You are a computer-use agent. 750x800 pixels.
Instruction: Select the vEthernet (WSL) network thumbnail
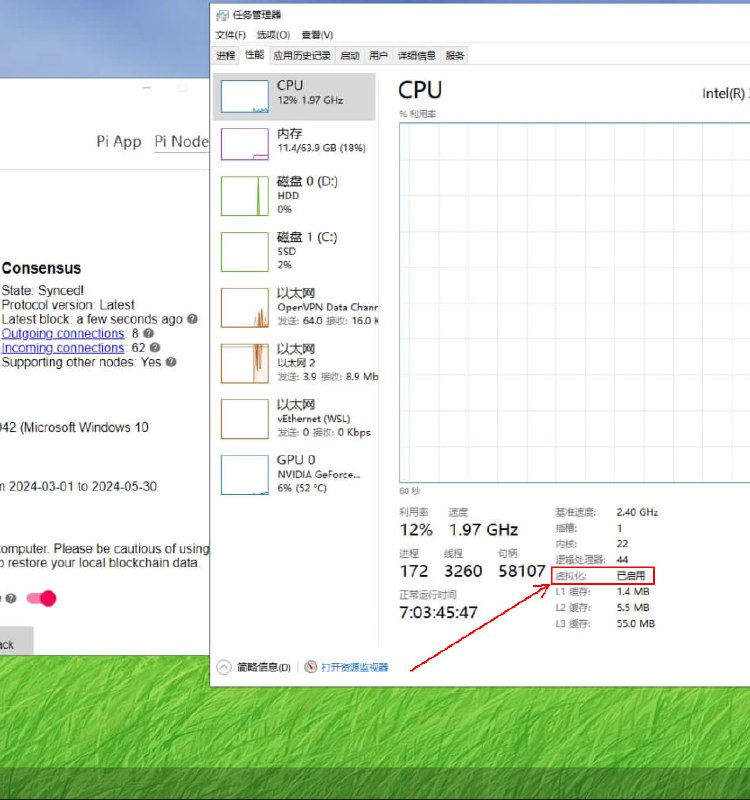click(x=244, y=419)
